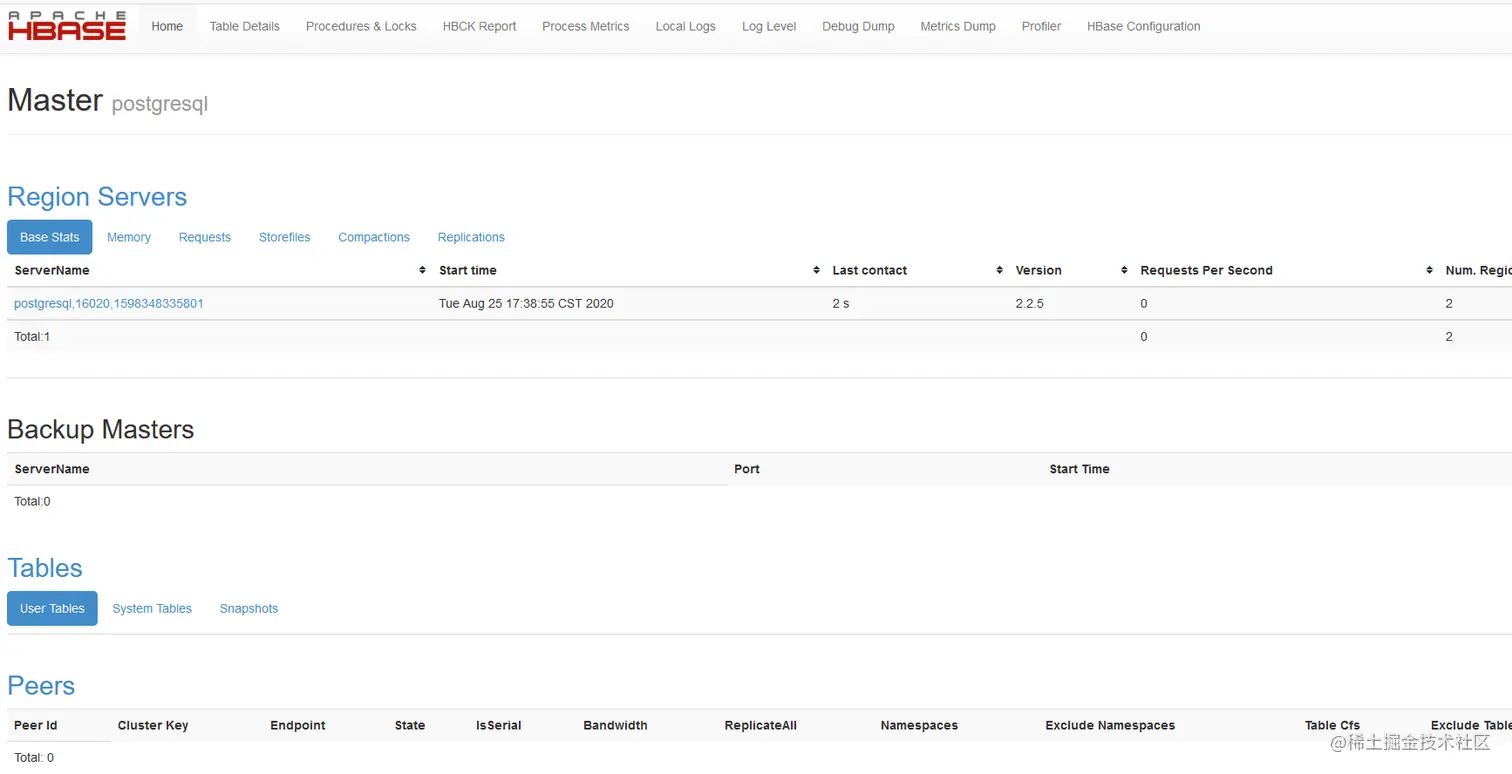Click ServerName header in Backup Masters table
Screen dimensions: 1512x774
pyautogui.click(x=52, y=469)
